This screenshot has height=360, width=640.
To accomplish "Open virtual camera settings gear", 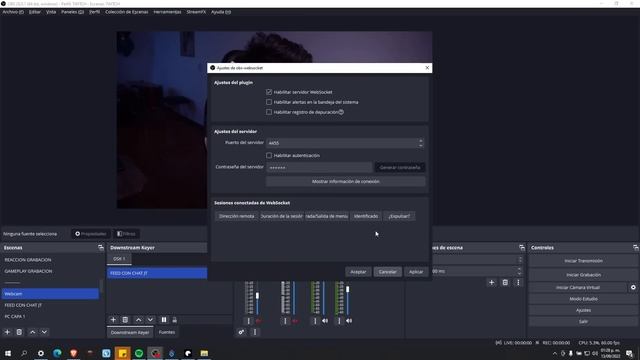I will (633, 287).
